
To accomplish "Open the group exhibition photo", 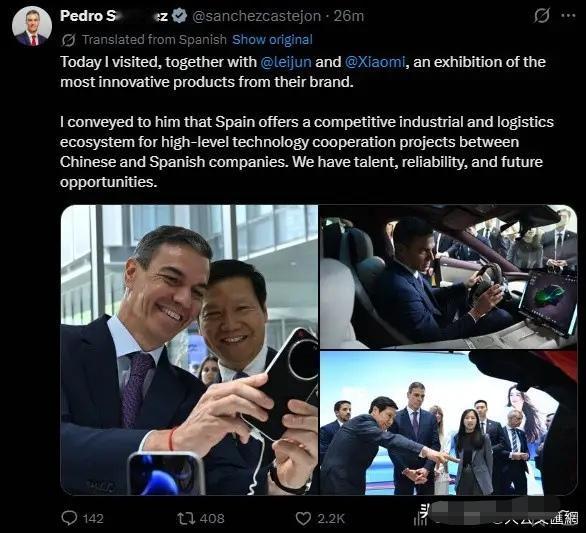I will pyautogui.click(x=448, y=423).
